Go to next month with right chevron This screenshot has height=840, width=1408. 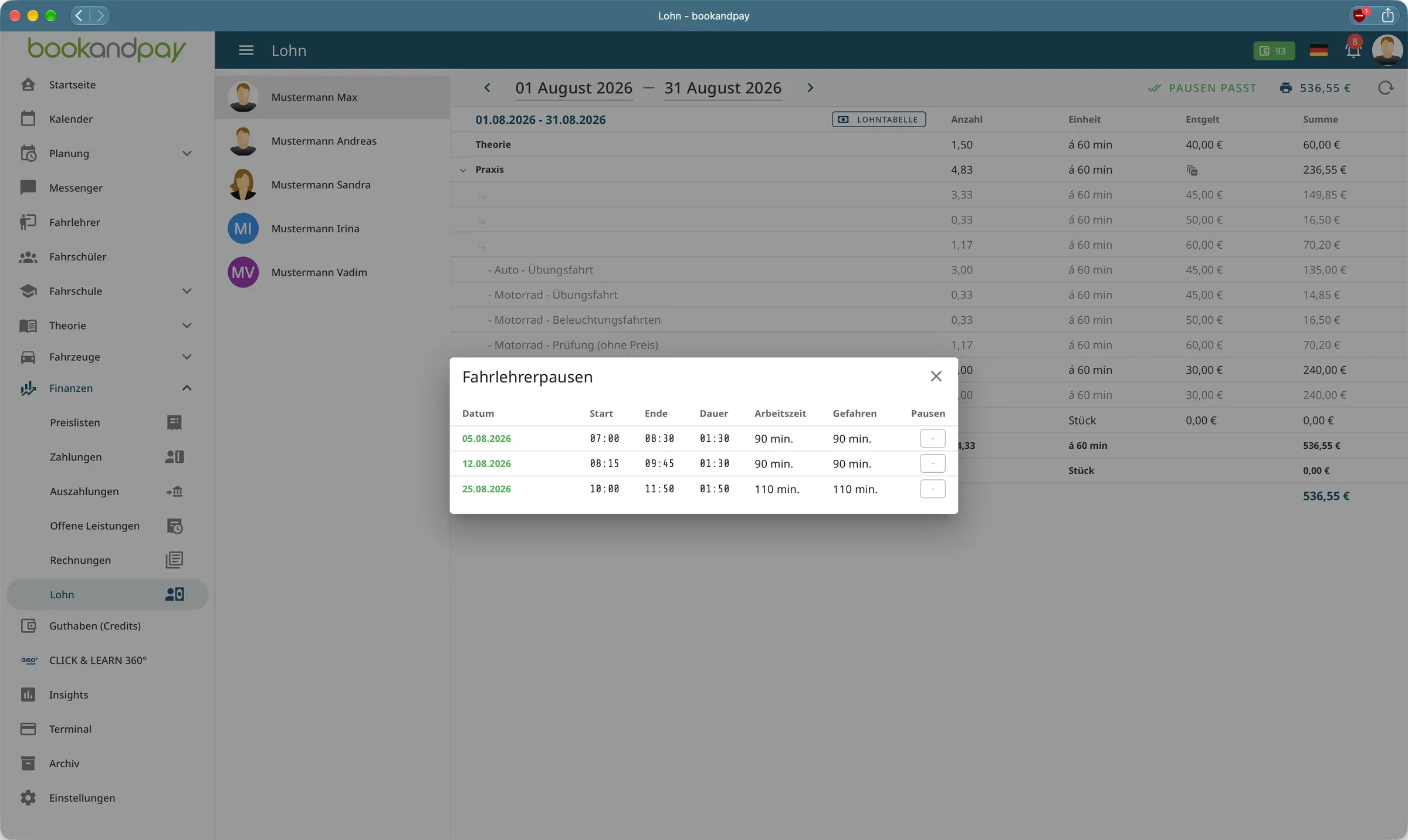810,88
